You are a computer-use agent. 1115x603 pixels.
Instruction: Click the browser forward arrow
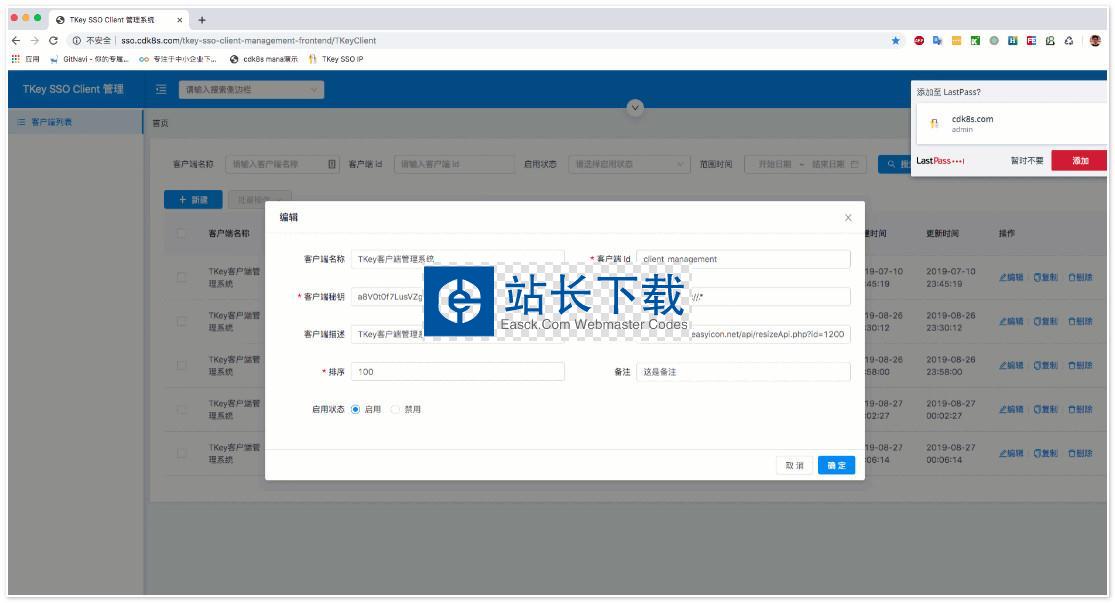point(34,41)
